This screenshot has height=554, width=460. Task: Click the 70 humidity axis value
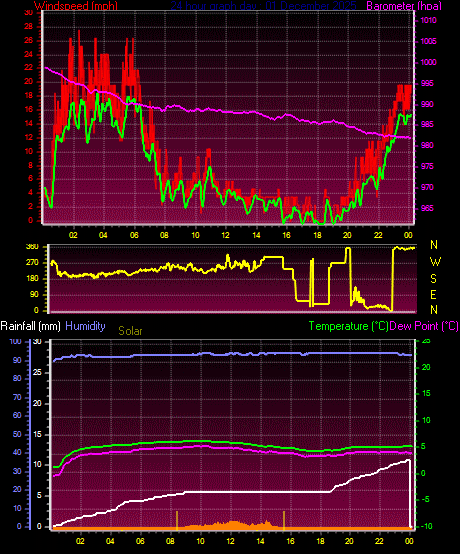coord(17,397)
